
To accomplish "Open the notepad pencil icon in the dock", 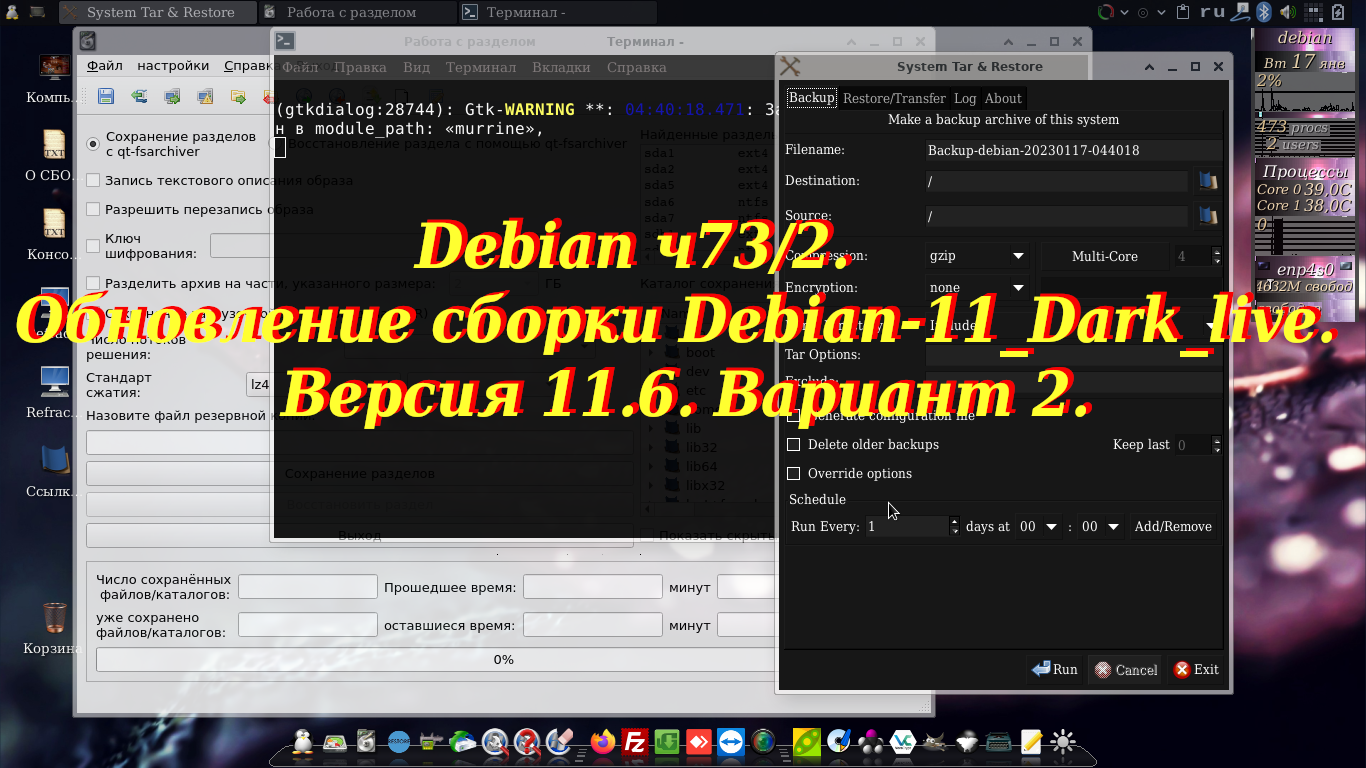I will (x=1031, y=741).
